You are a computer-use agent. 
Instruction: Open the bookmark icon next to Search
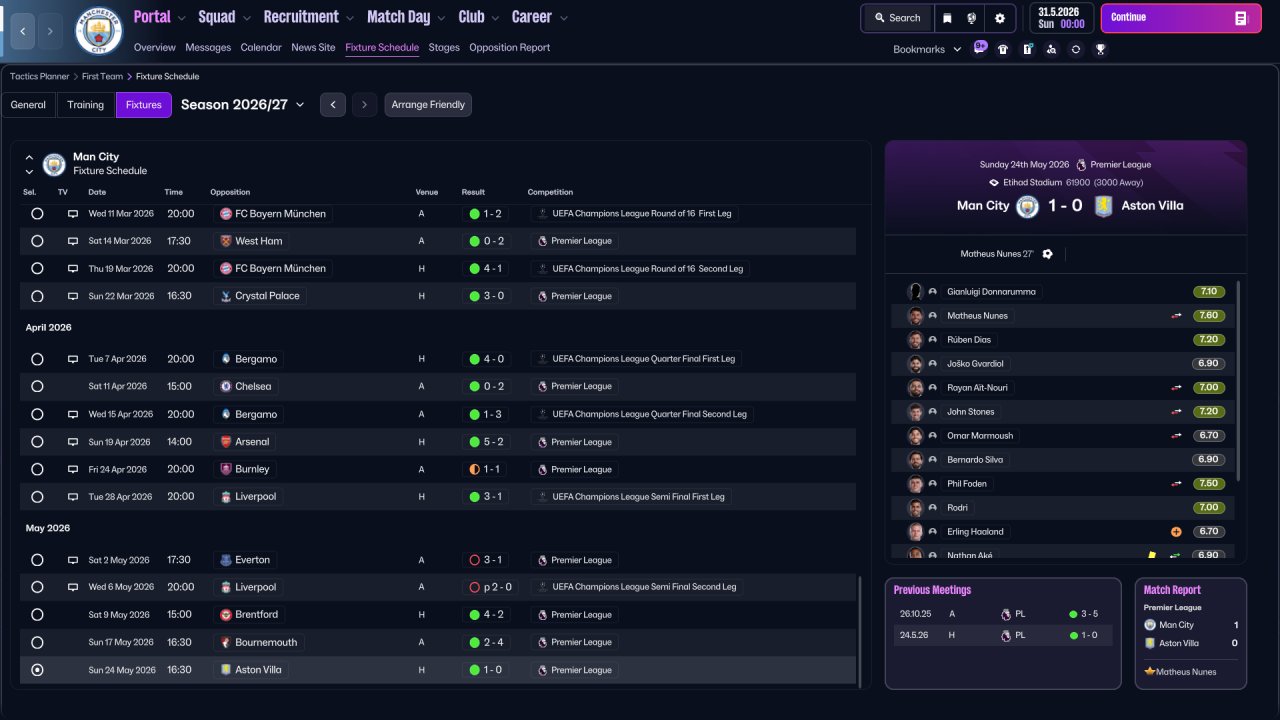pos(947,18)
